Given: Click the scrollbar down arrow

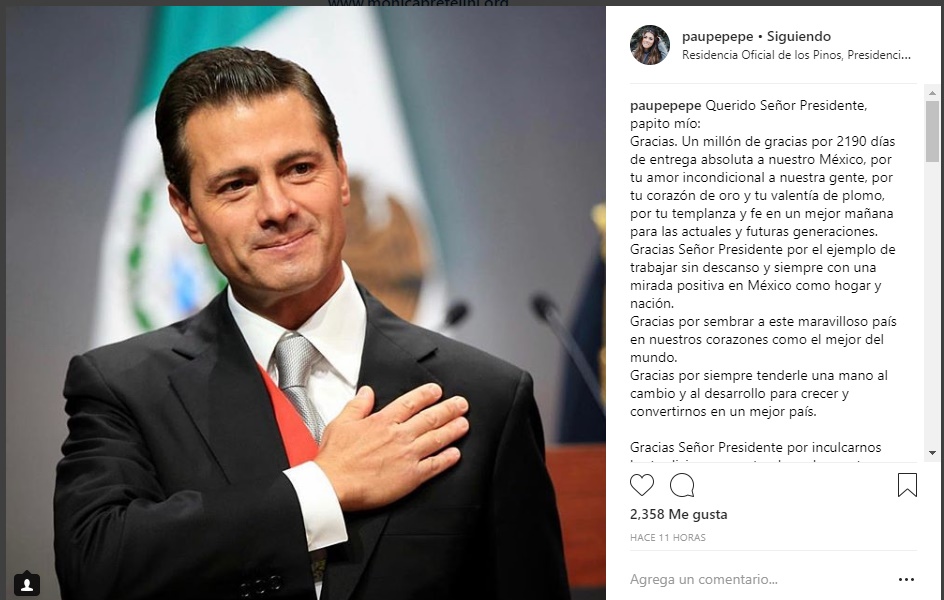Looking at the screenshot, I should [932, 453].
